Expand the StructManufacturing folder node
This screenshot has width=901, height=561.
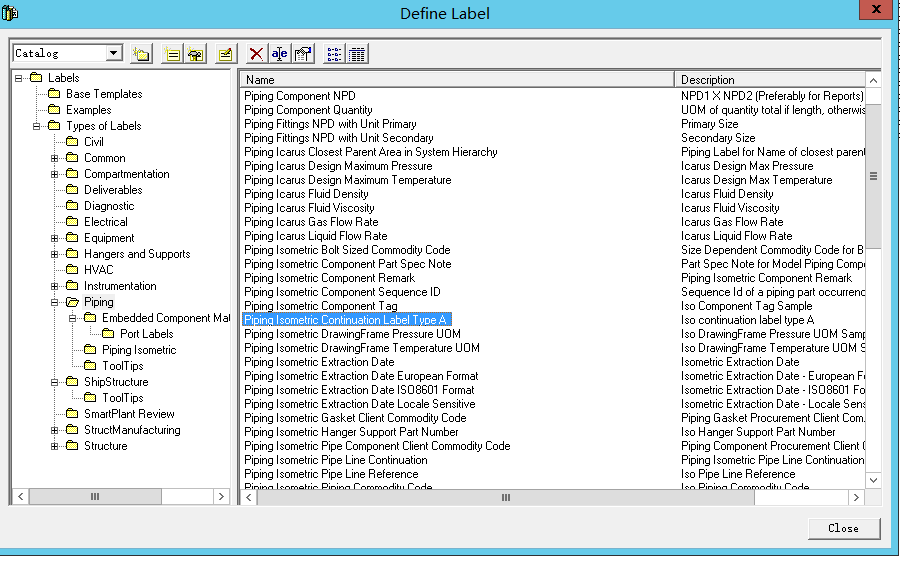click(55, 430)
